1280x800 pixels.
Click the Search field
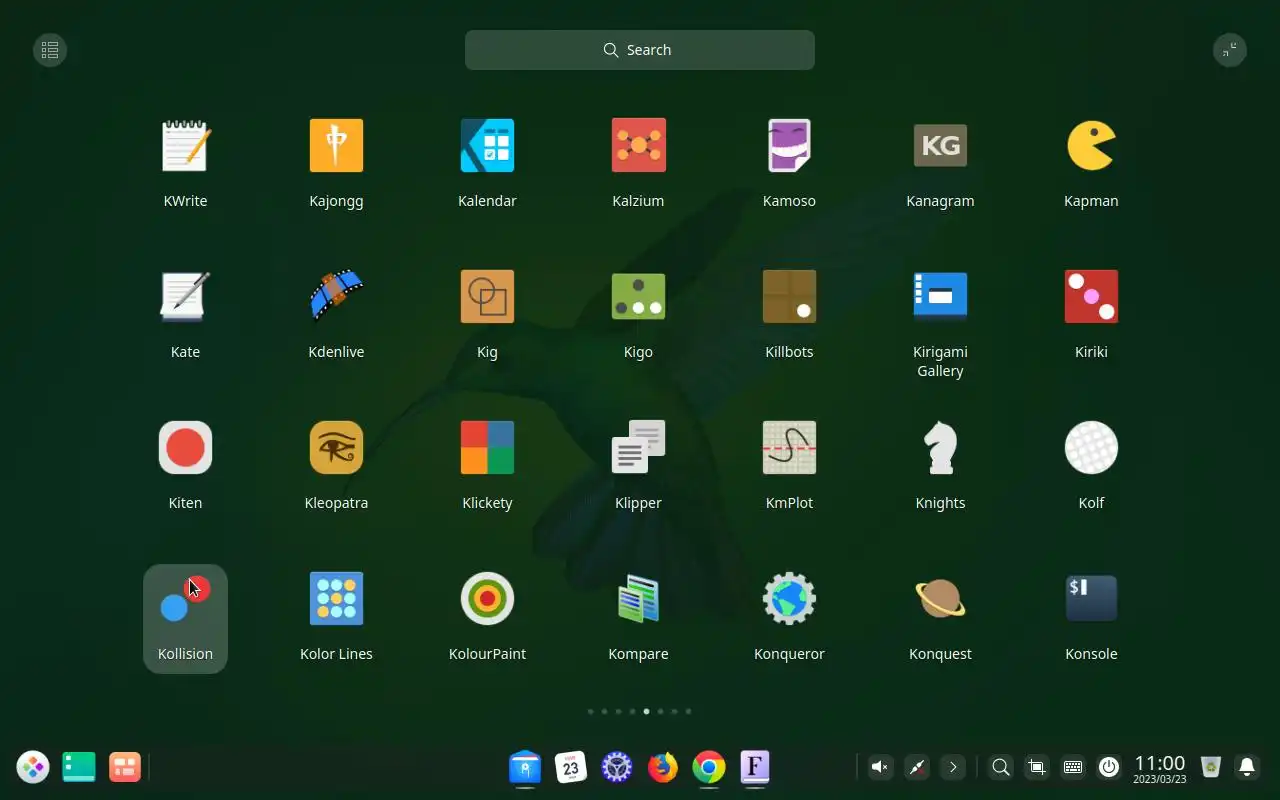(640, 50)
